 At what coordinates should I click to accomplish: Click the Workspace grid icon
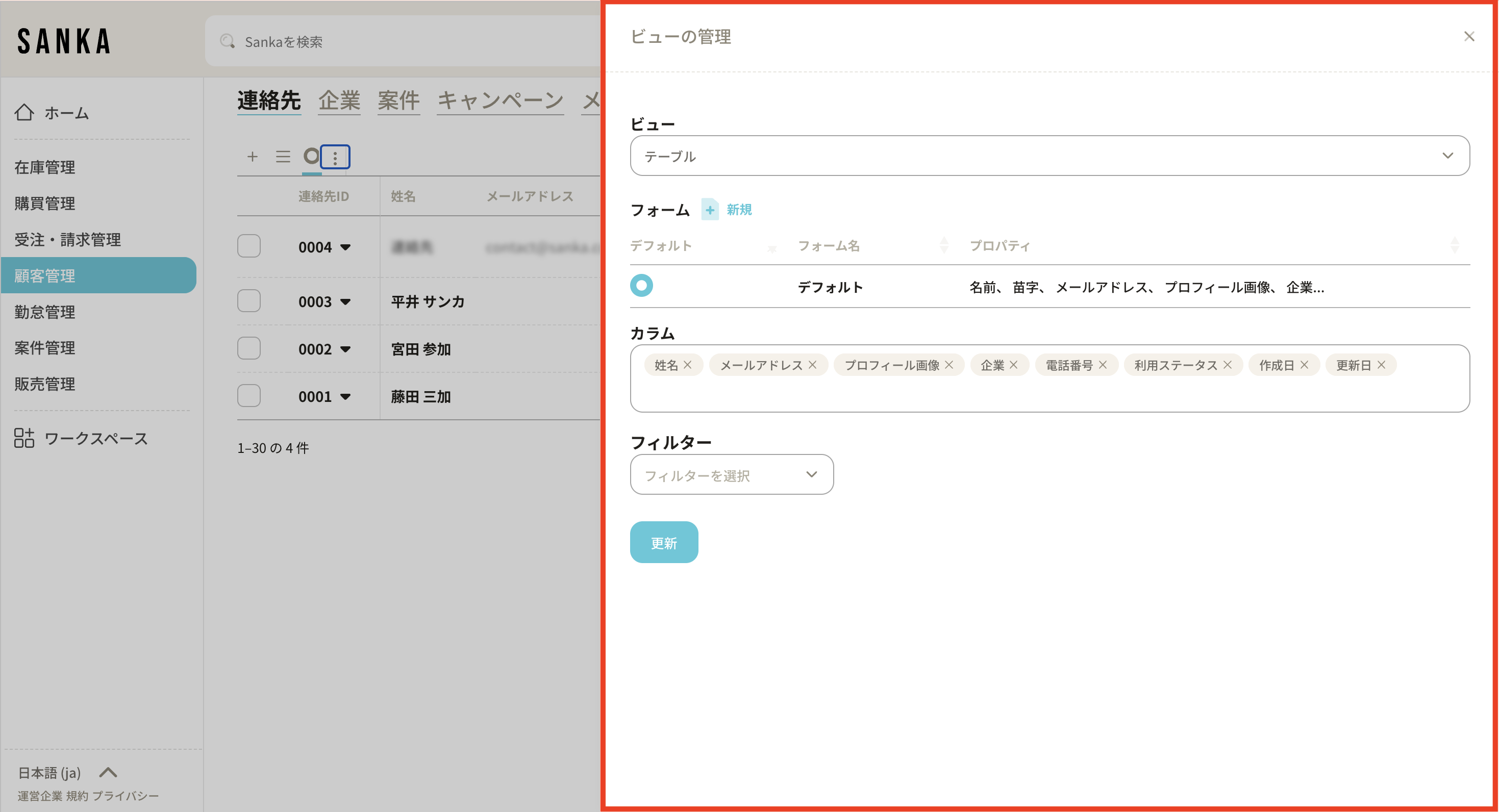(24, 438)
